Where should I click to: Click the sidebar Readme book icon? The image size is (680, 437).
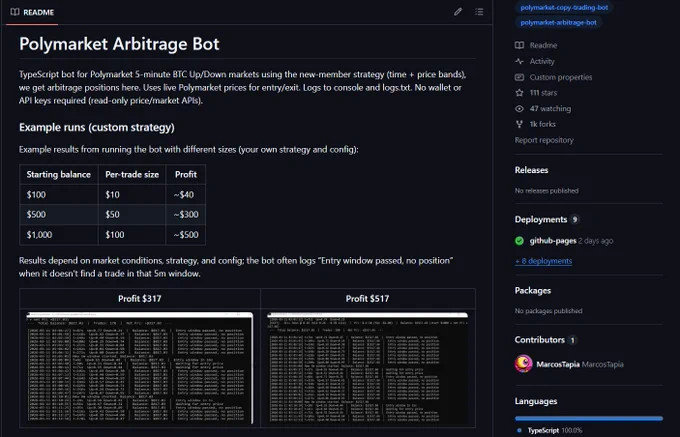[x=519, y=45]
